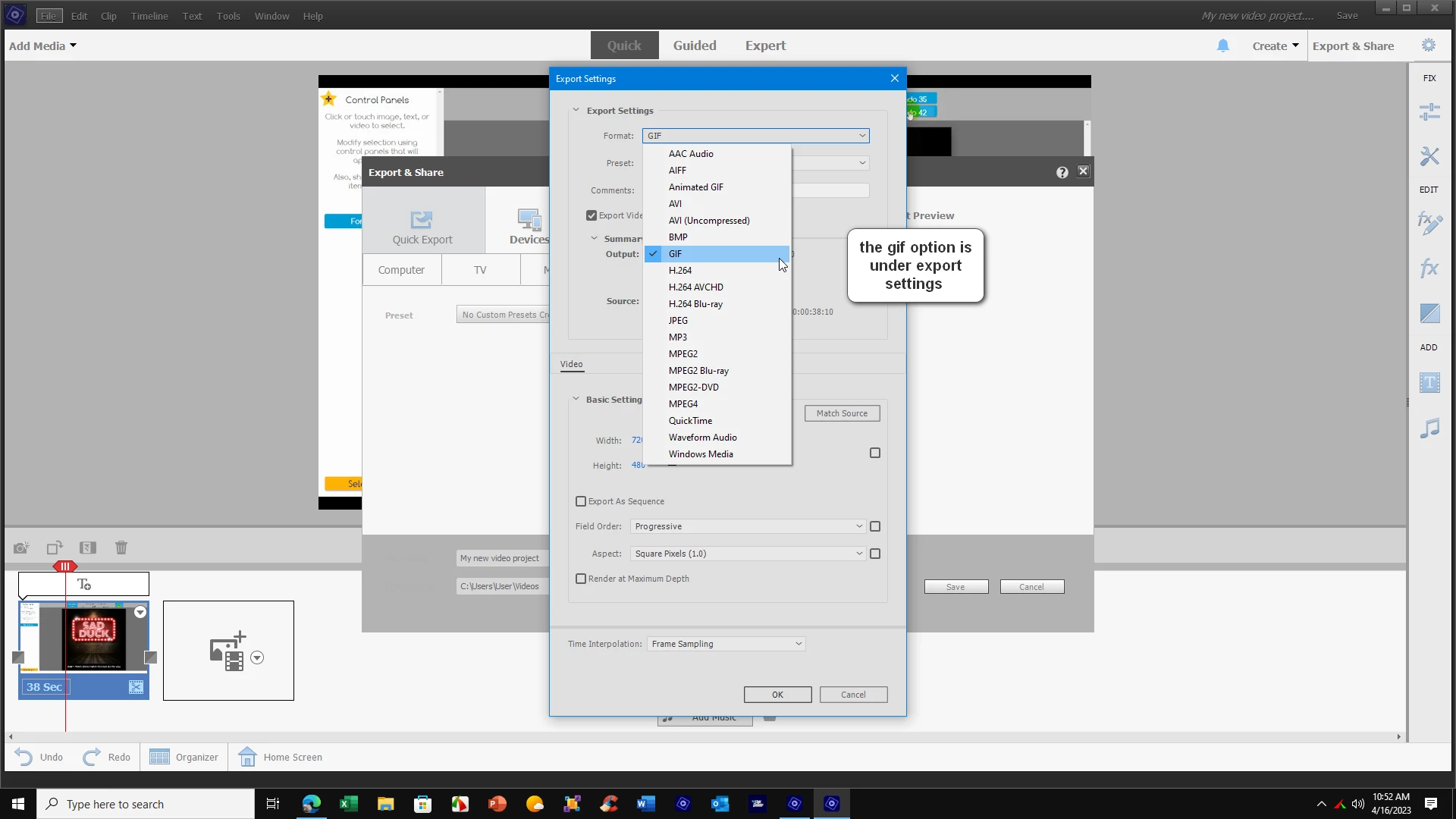
Task: Open the Music note panel icon
Action: coord(1429,428)
